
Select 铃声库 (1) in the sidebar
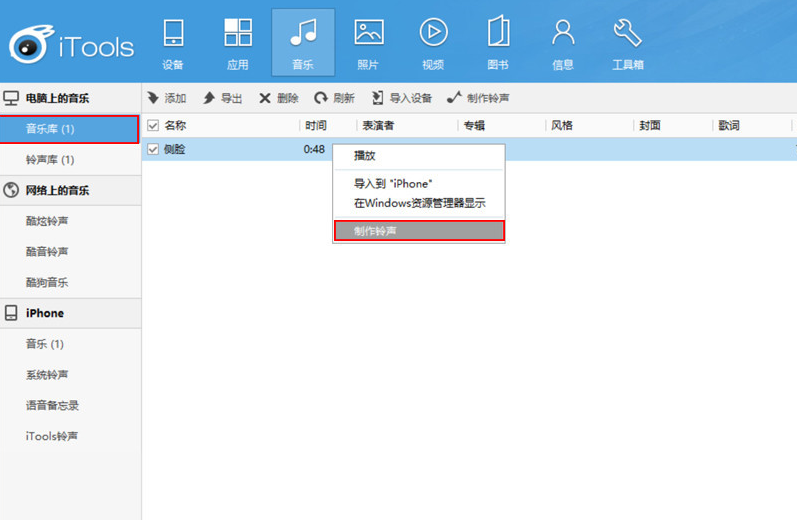50,160
